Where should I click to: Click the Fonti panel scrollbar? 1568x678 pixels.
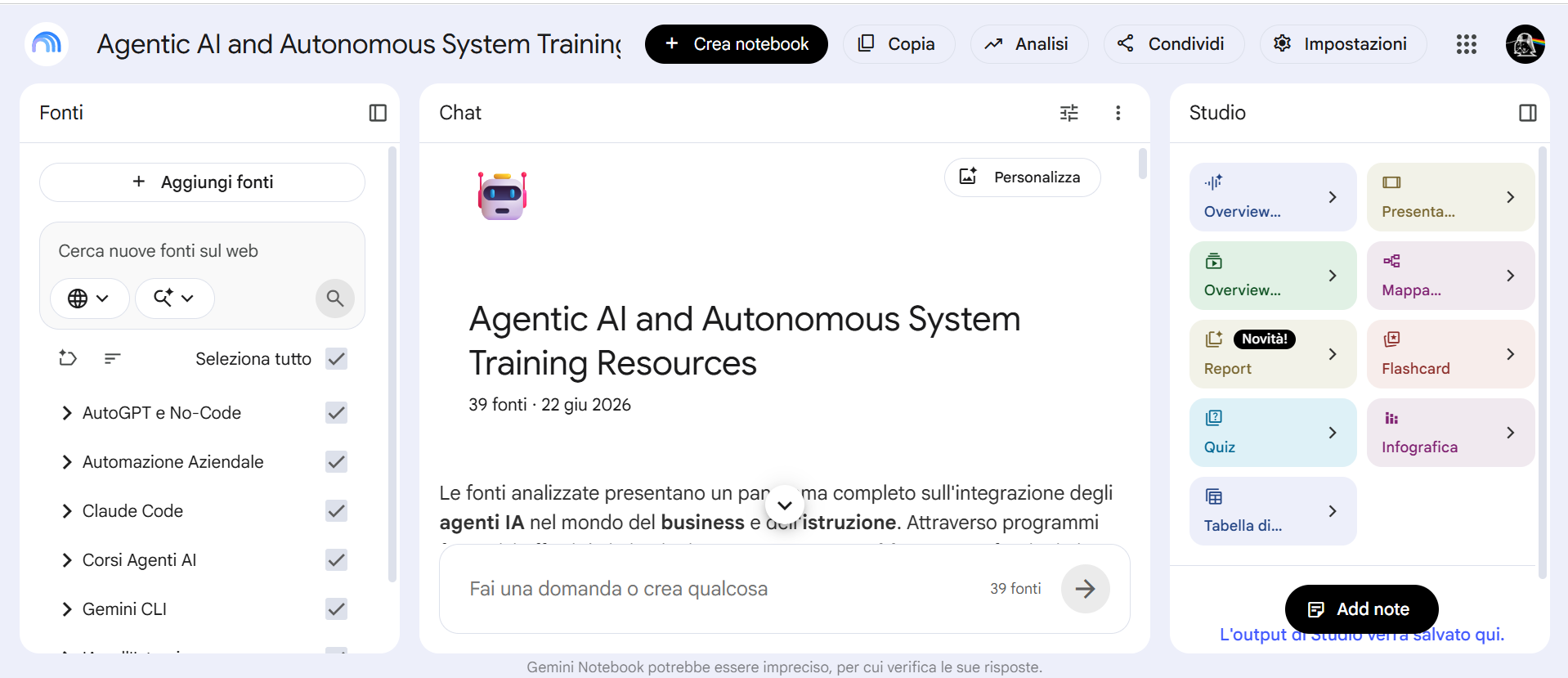[392, 364]
